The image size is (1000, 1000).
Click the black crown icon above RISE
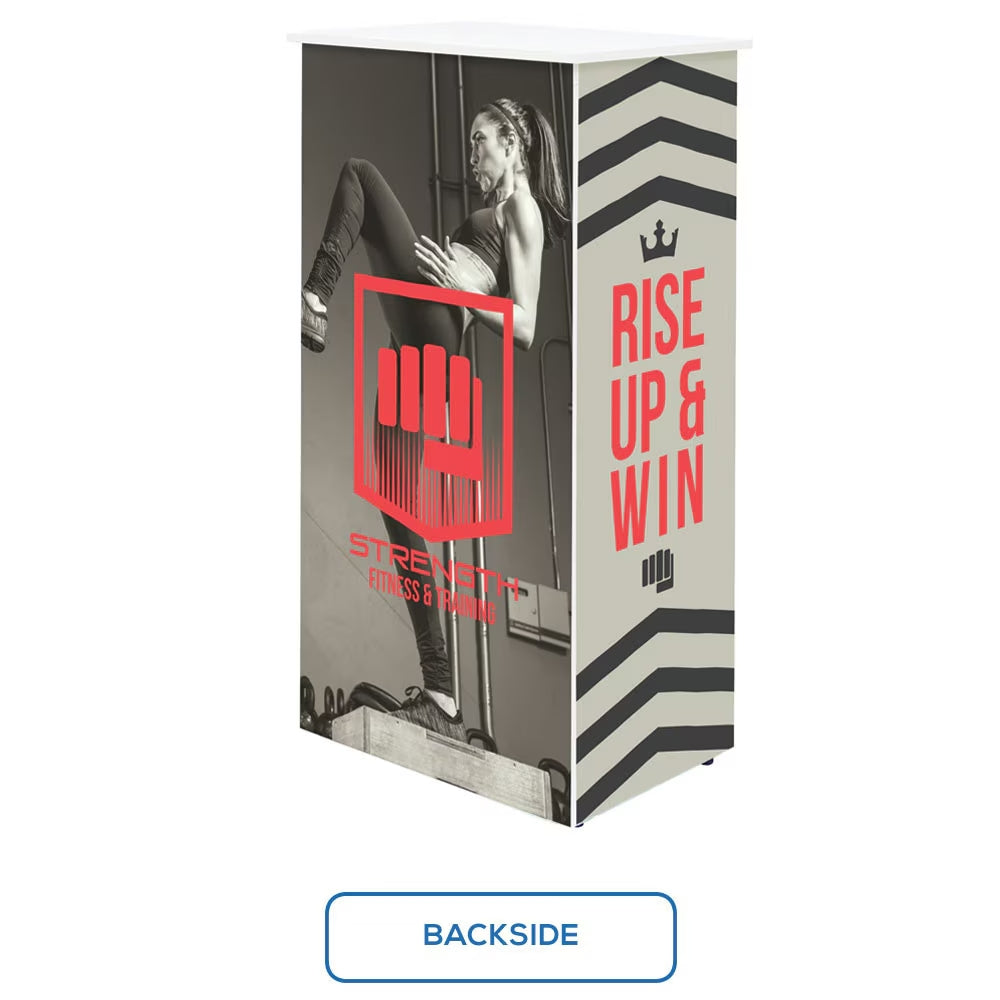coord(659,240)
